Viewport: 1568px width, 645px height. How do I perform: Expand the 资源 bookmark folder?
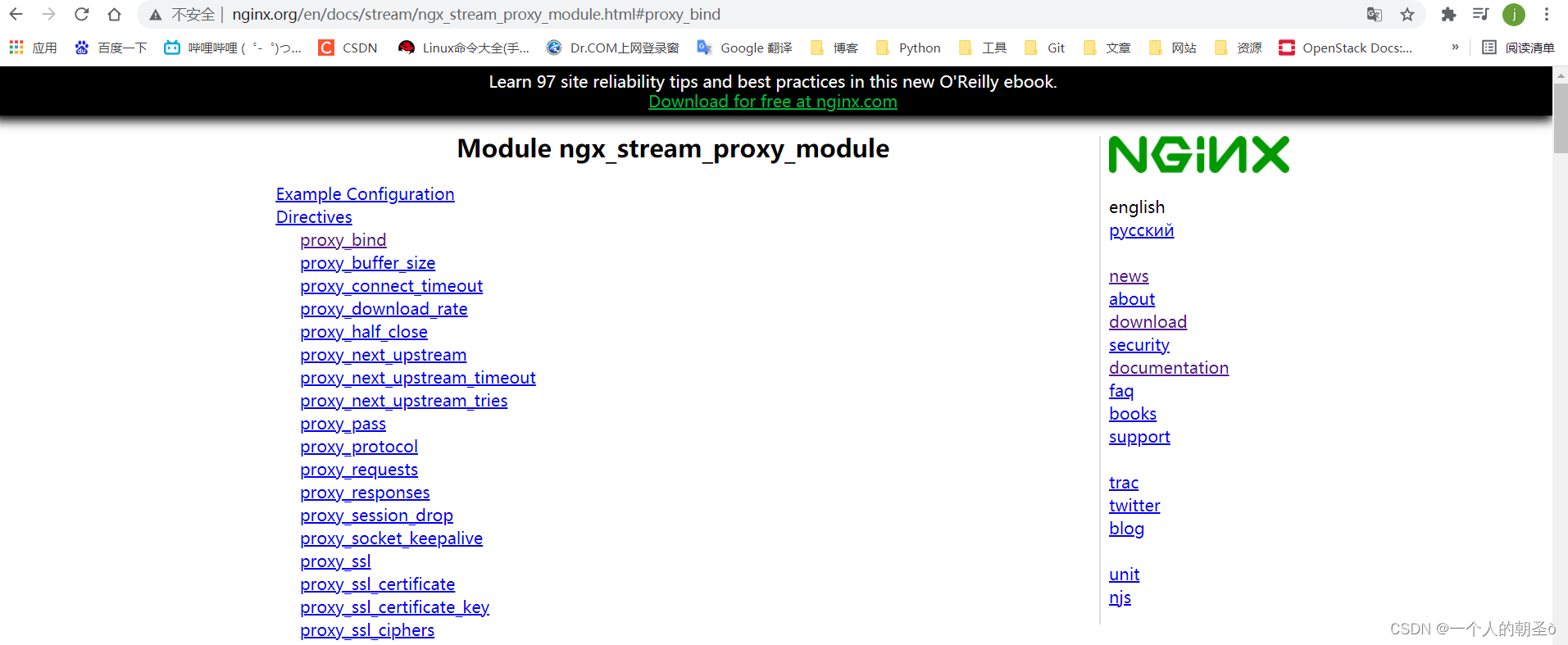[1238, 48]
